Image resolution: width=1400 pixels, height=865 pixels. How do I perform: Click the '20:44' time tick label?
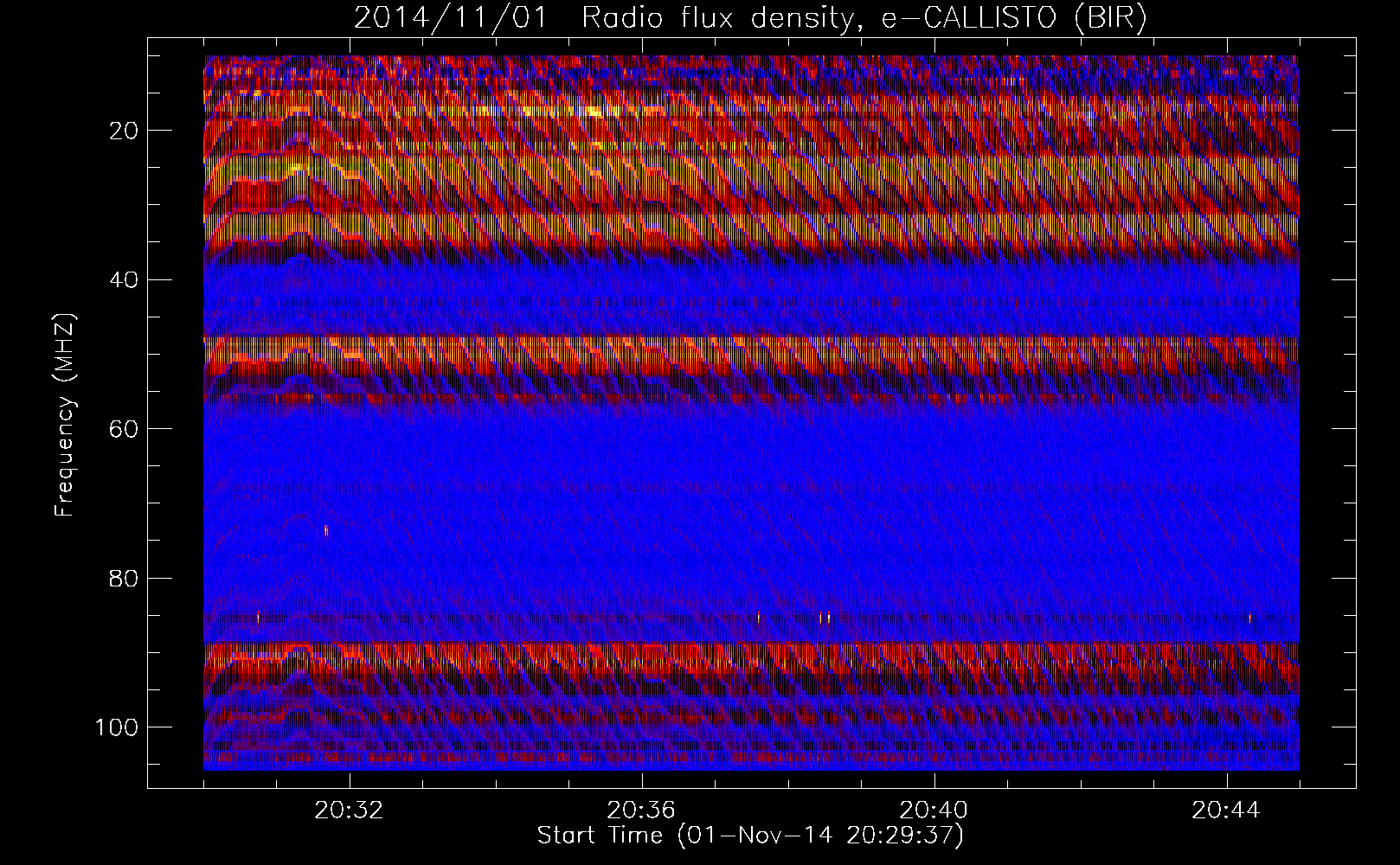(x=1226, y=811)
